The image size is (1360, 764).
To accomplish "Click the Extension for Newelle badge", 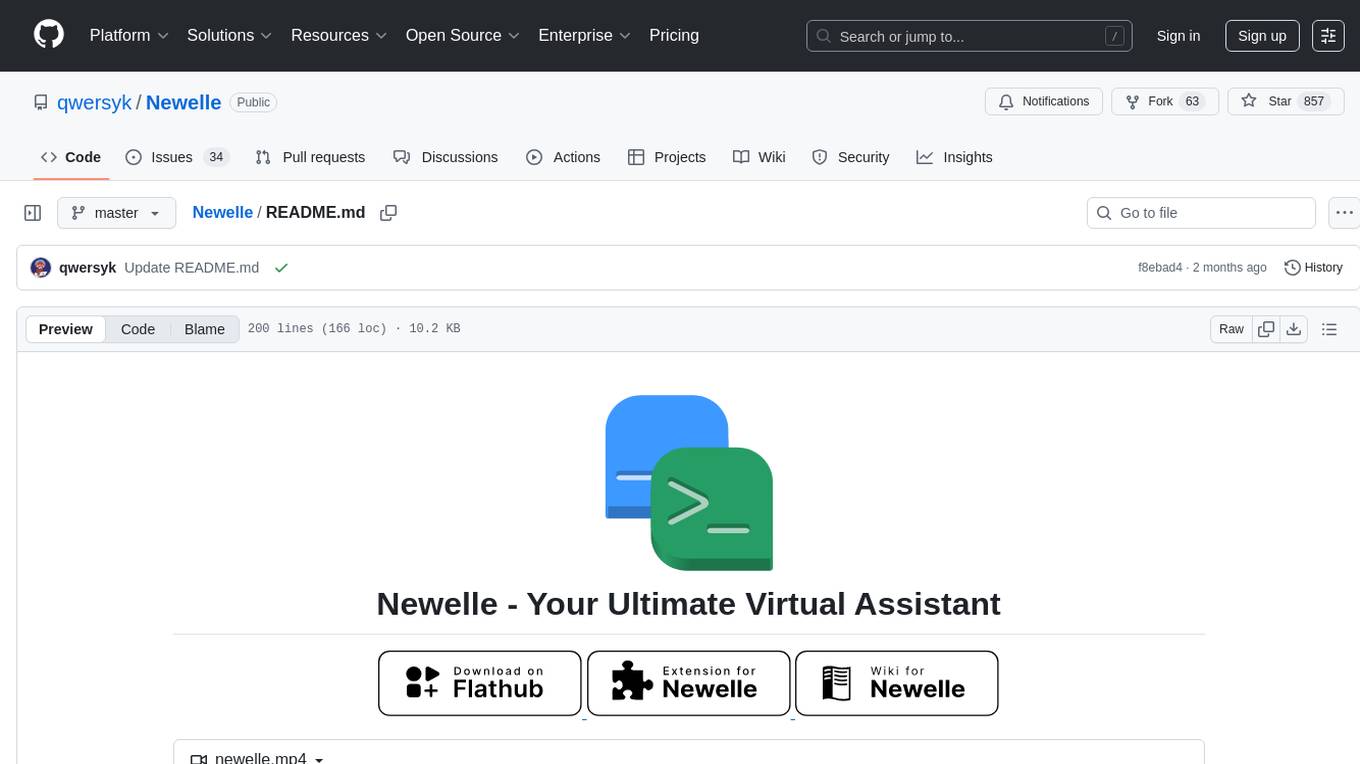I will click(689, 683).
